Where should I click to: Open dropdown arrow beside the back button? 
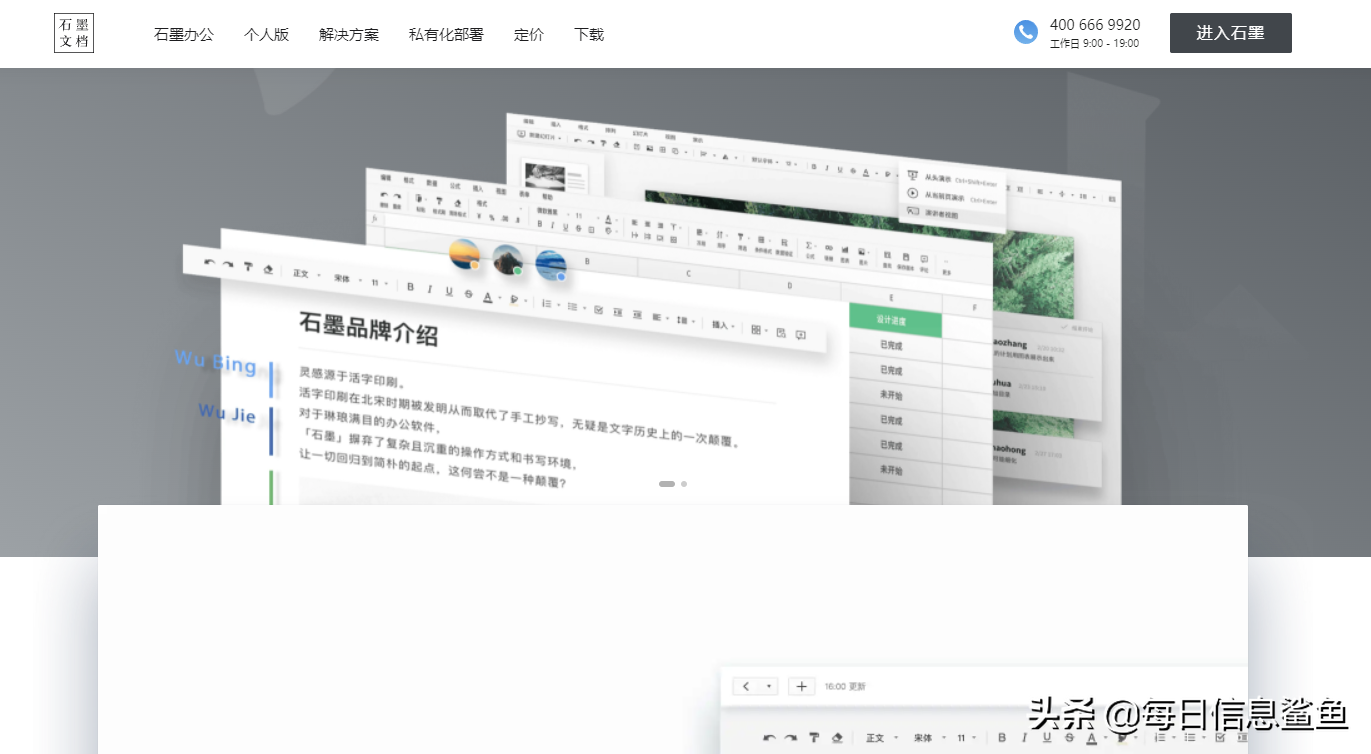pyautogui.click(x=769, y=686)
